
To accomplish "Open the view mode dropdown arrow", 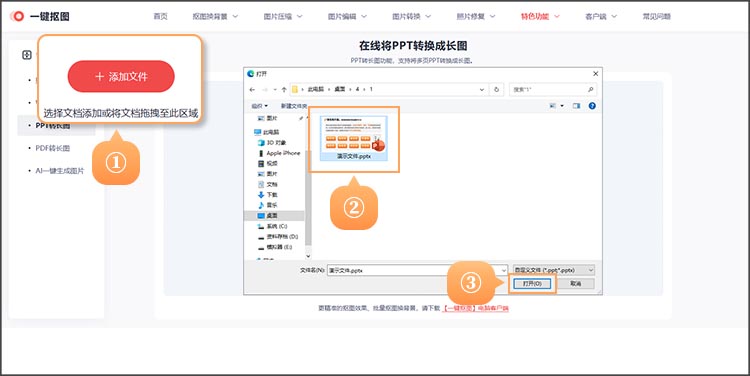I will pos(562,106).
